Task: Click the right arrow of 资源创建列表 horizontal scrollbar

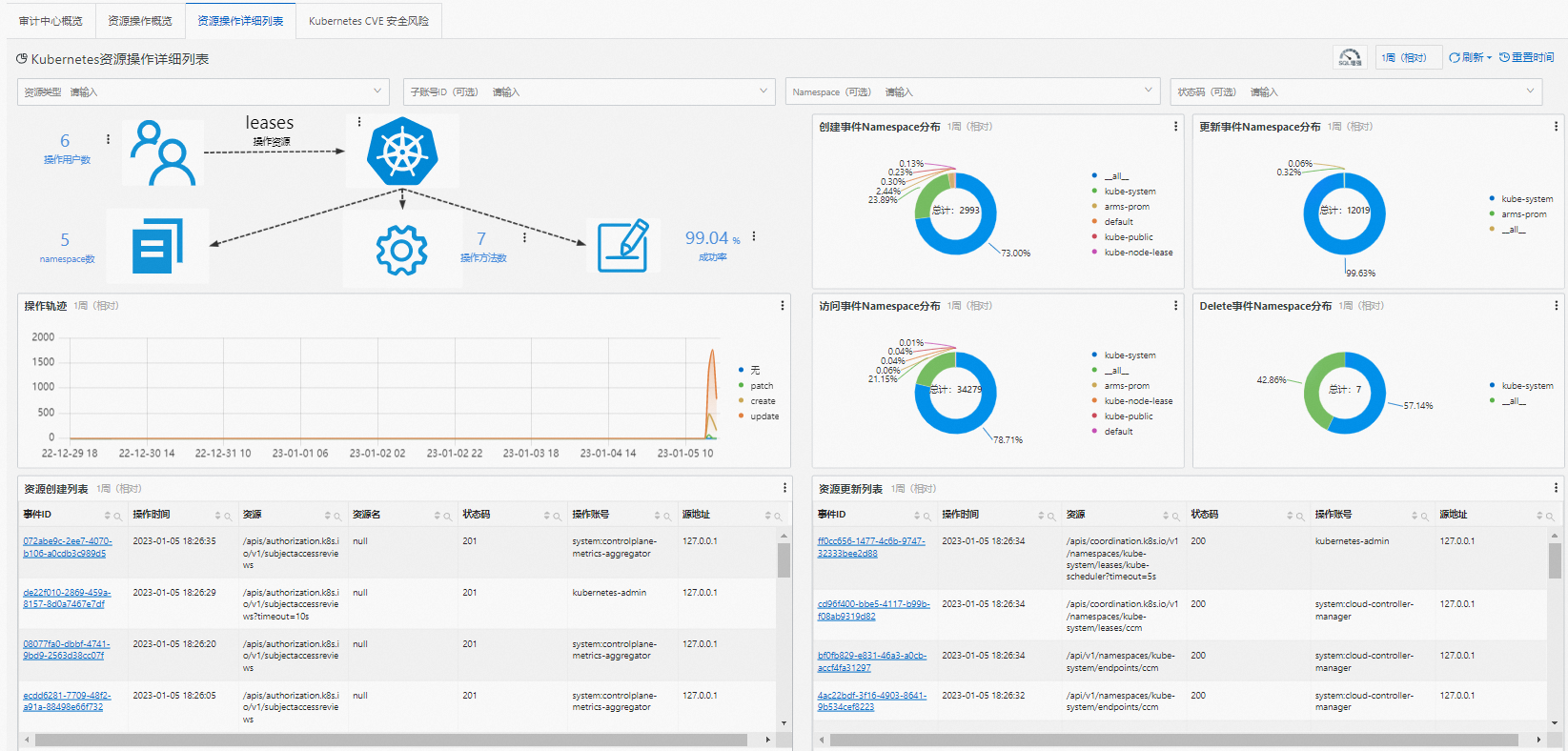Action: (x=768, y=740)
